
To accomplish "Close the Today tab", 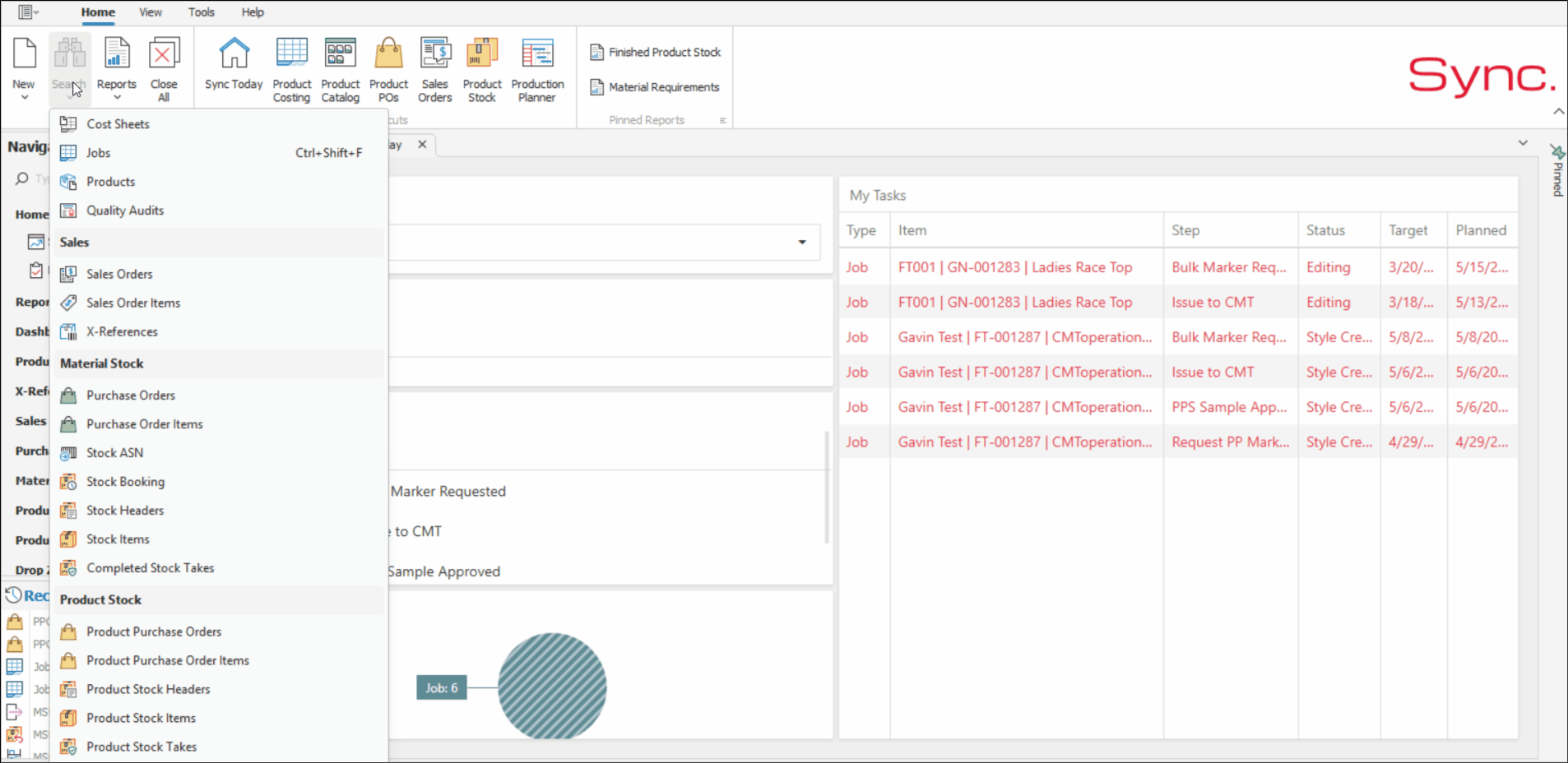I will click(422, 145).
